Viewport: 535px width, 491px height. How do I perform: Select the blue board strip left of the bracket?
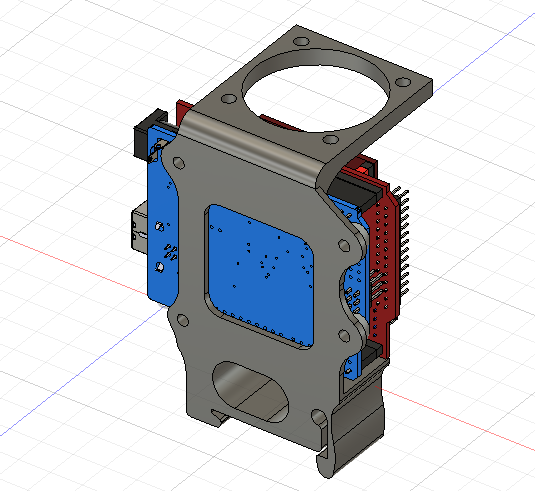[x=162, y=218]
